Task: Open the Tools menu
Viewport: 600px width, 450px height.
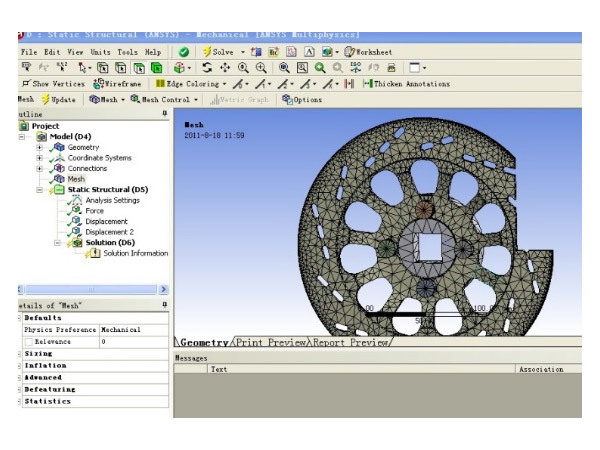Action: pyautogui.click(x=127, y=52)
